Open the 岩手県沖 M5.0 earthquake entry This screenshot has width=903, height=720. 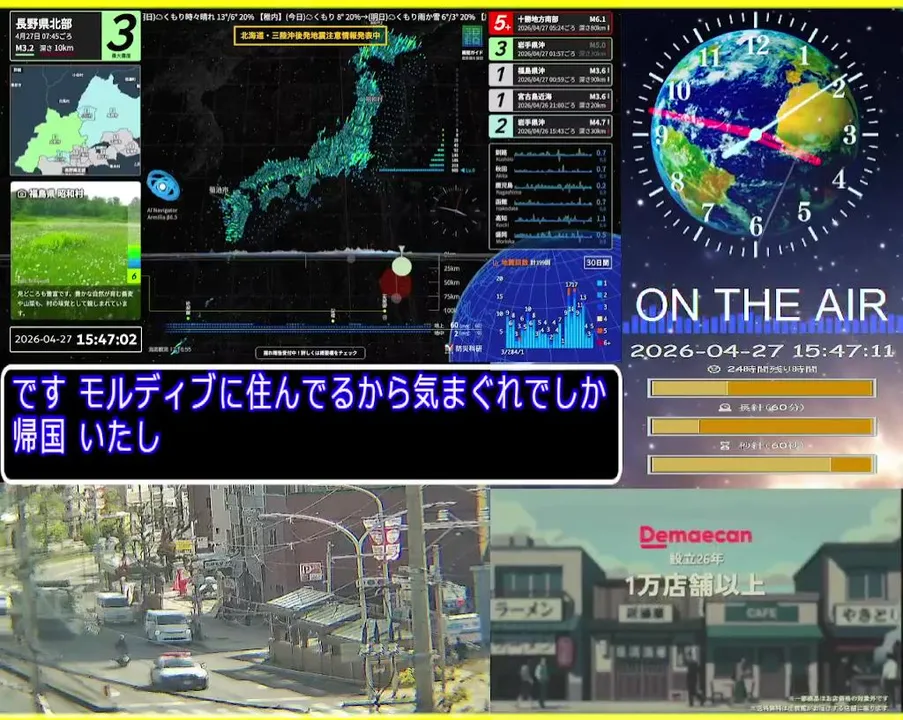pos(551,49)
